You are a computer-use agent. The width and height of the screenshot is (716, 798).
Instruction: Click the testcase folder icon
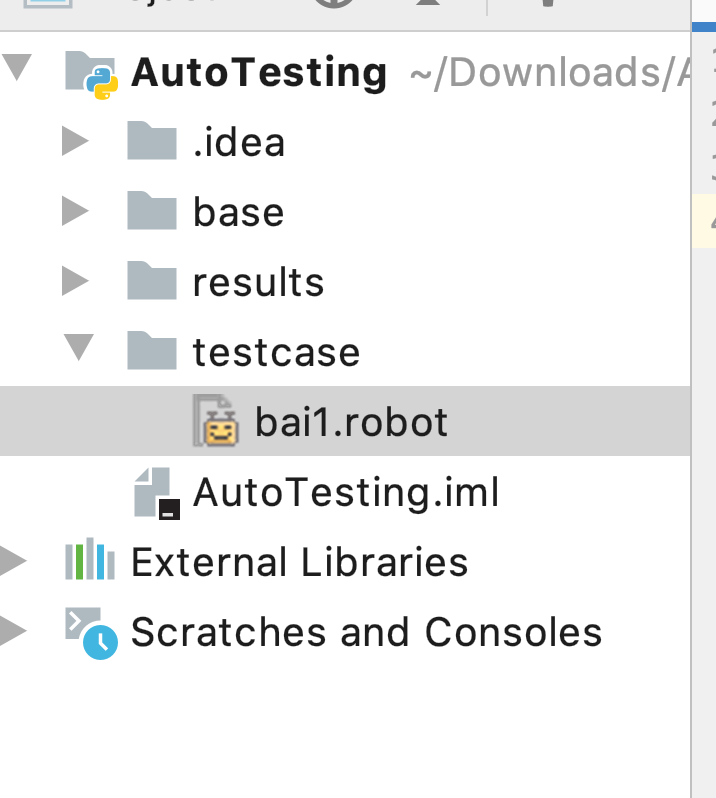pos(152,352)
